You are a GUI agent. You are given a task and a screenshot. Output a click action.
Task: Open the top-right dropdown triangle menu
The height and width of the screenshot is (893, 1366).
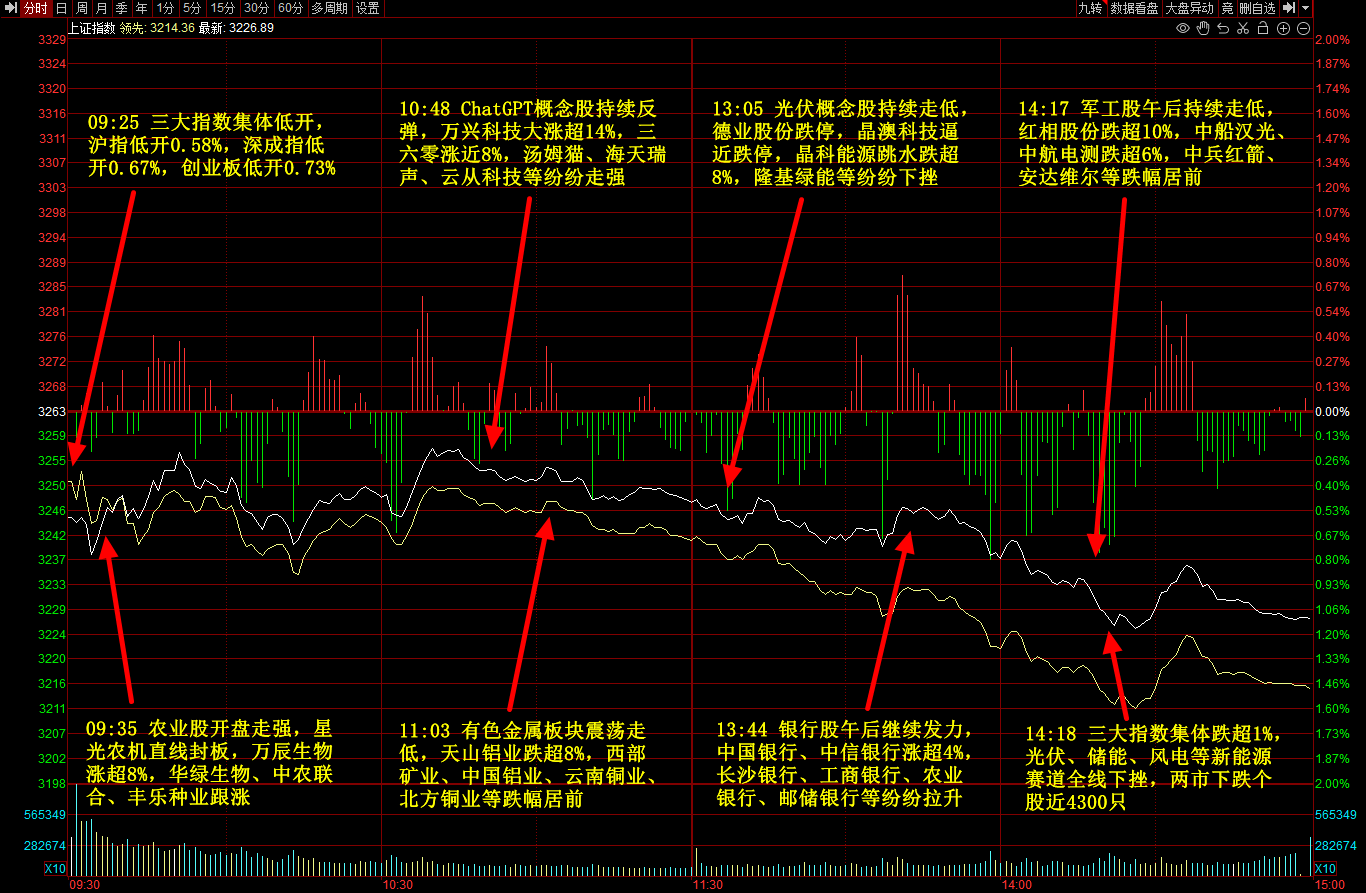[1306, 8]
